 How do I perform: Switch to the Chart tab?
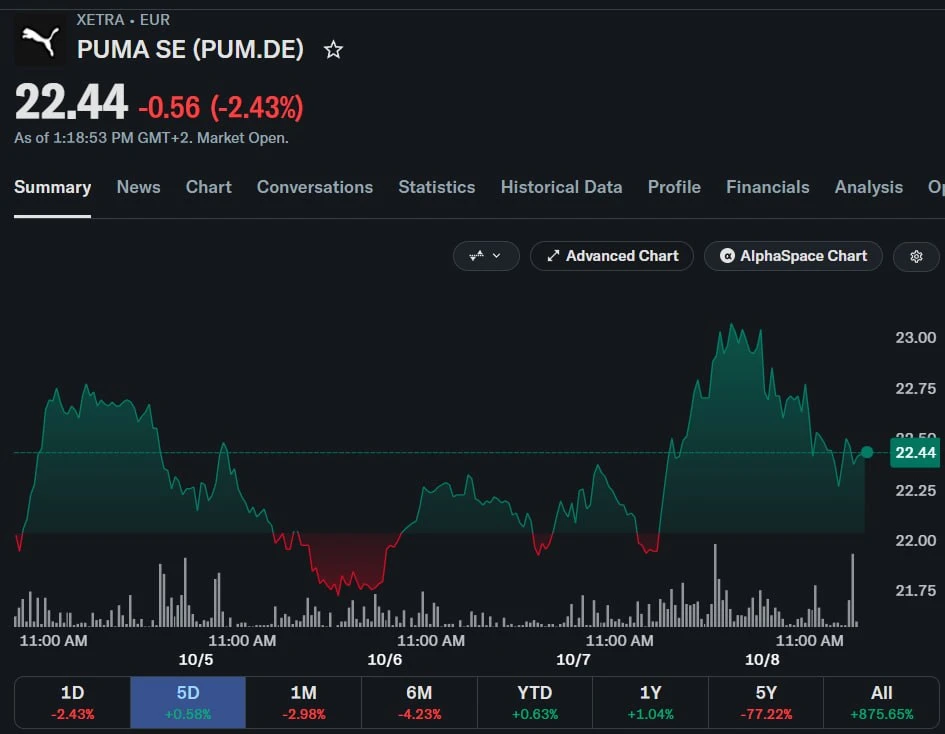pos(209,187)
